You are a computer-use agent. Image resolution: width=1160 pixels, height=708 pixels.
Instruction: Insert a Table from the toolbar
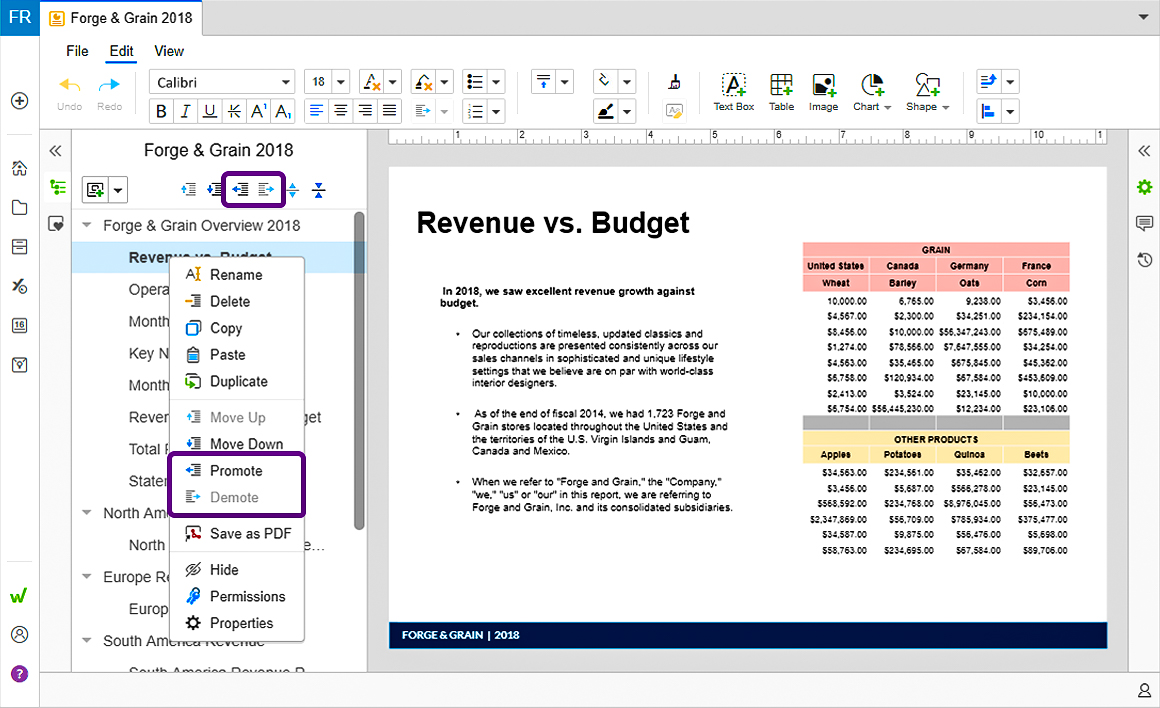(781, 92)
